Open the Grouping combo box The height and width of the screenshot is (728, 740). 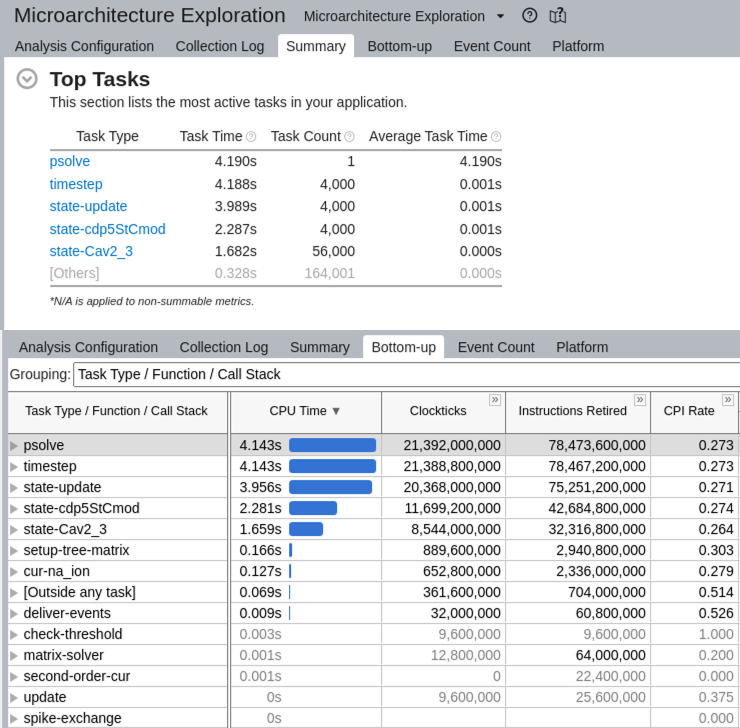click(405, 374)
